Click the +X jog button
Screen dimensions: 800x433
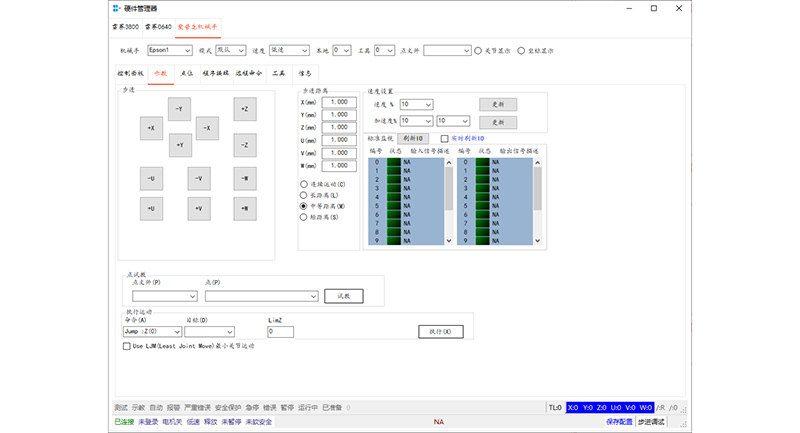152,129
